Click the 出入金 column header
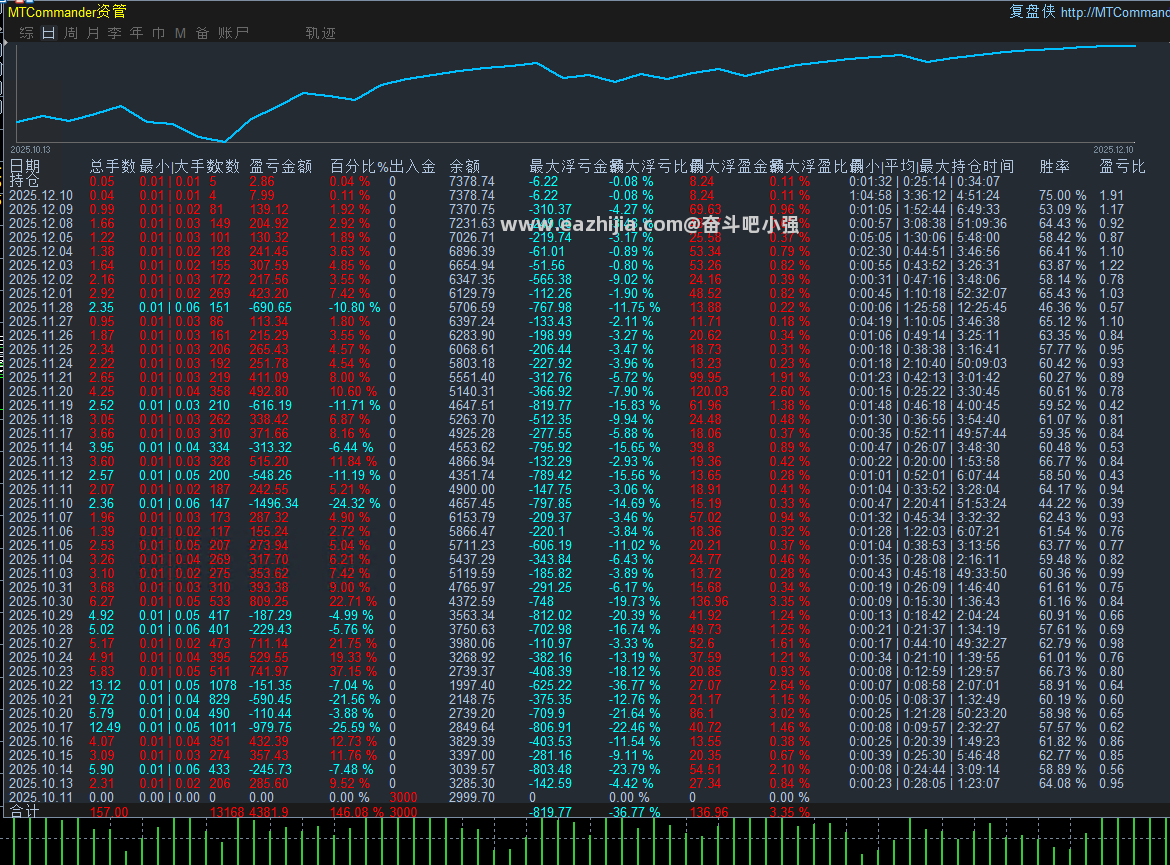1170x865 pixels. [x=413, y=166]
